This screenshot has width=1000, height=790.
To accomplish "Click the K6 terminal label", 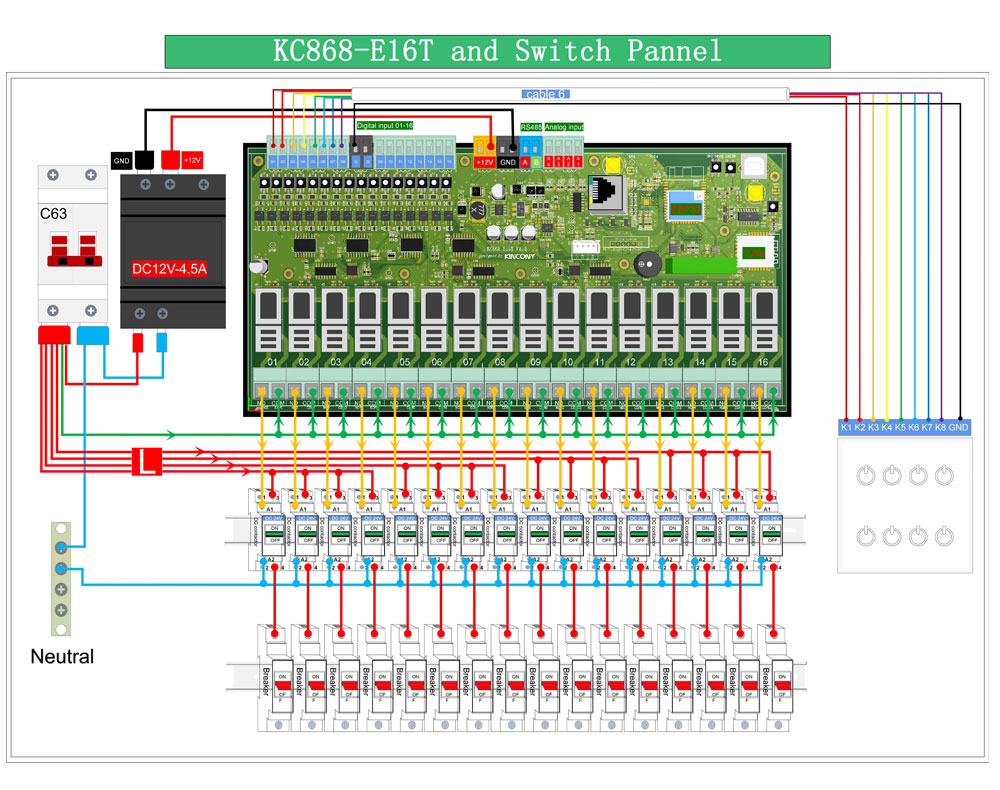I will point(914,427).
